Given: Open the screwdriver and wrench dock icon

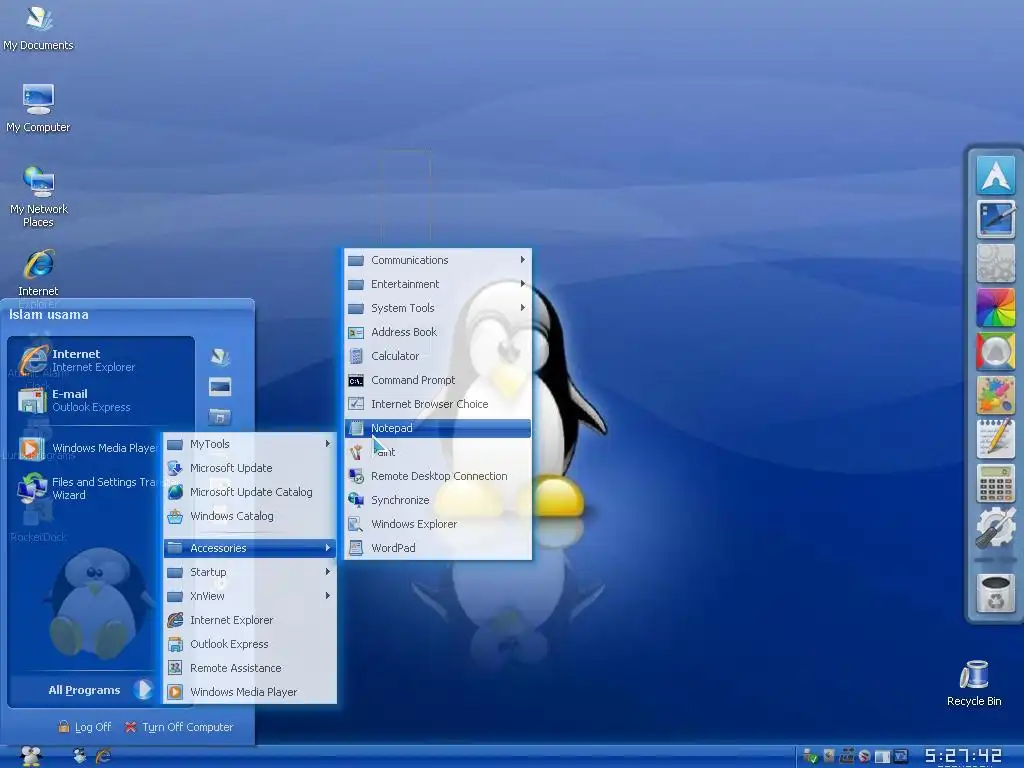Looking at the screenshot, I should 995,528.
